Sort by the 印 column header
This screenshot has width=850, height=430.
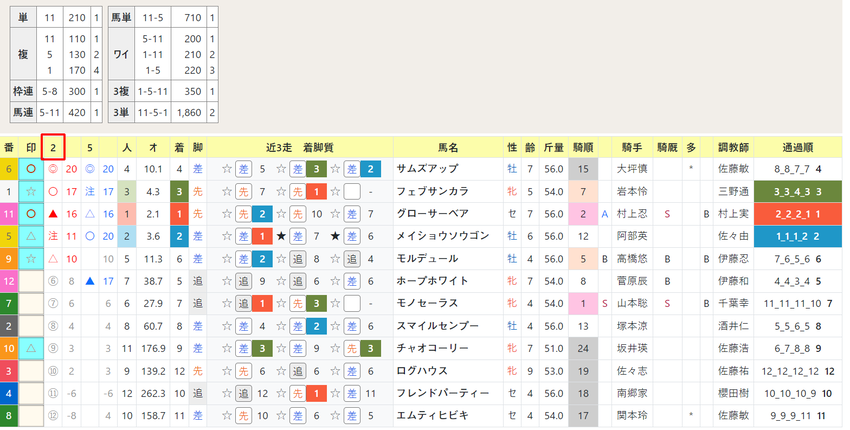31,147
